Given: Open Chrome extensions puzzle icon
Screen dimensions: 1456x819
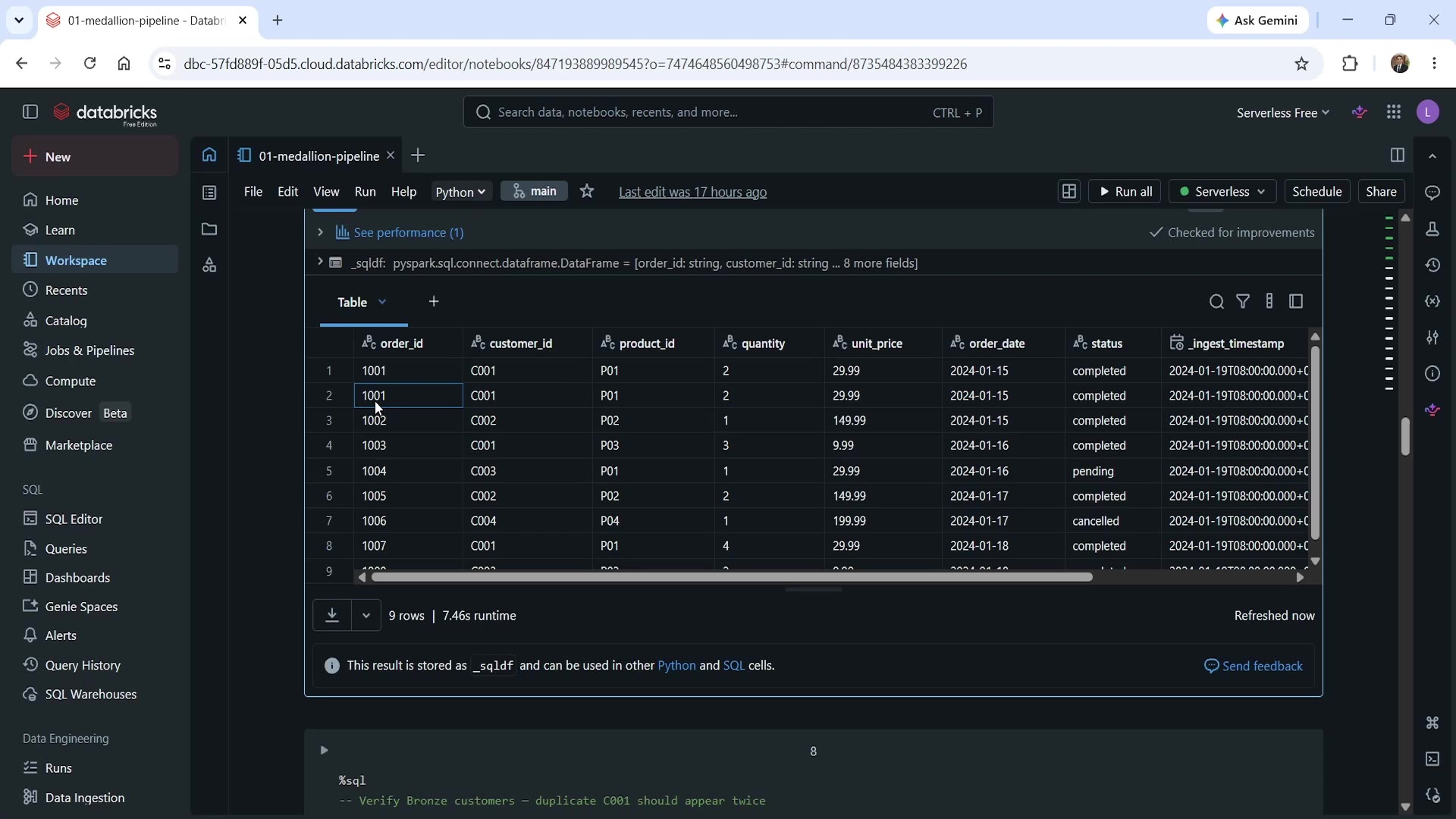Looking at the screenshot, I should (x=1350, y=64).
